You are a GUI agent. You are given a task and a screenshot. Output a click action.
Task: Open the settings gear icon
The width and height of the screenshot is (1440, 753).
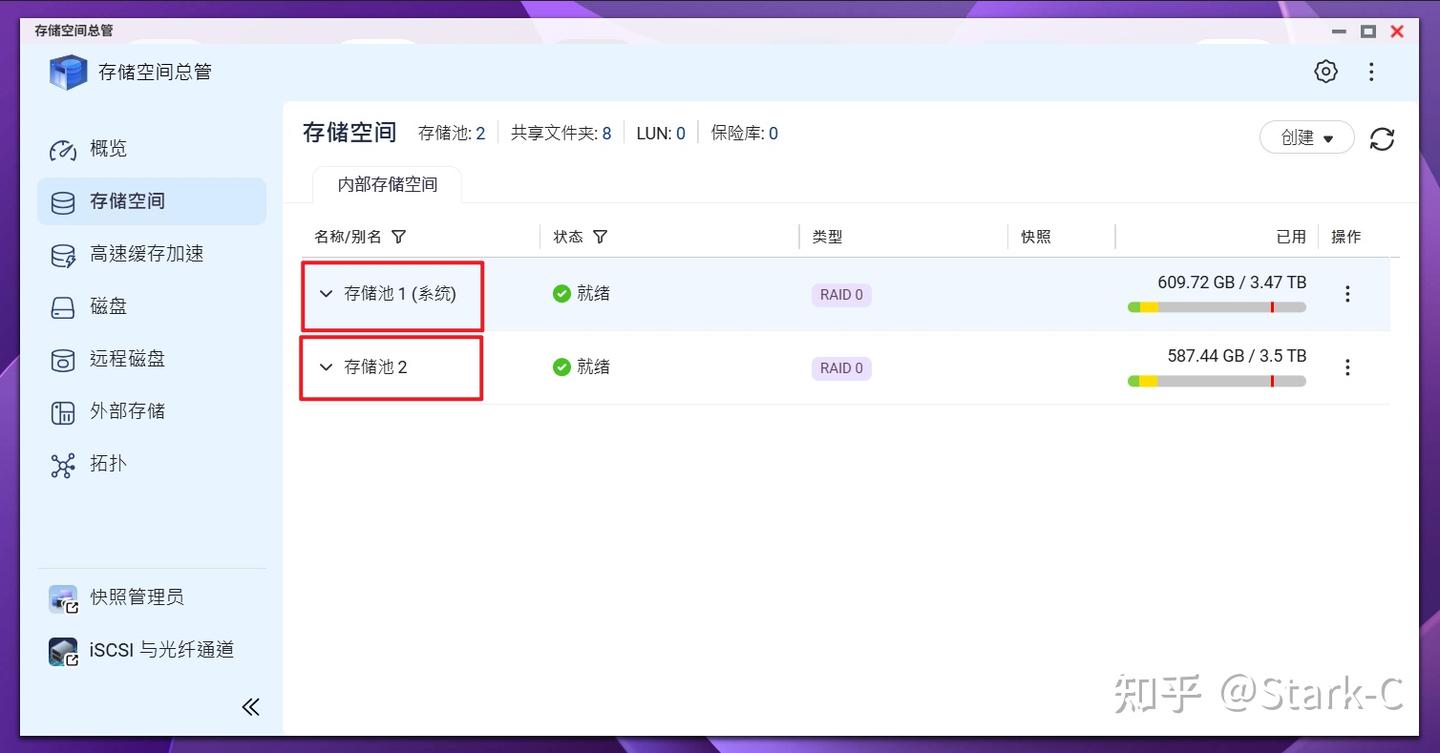[x=1326, y=71]
